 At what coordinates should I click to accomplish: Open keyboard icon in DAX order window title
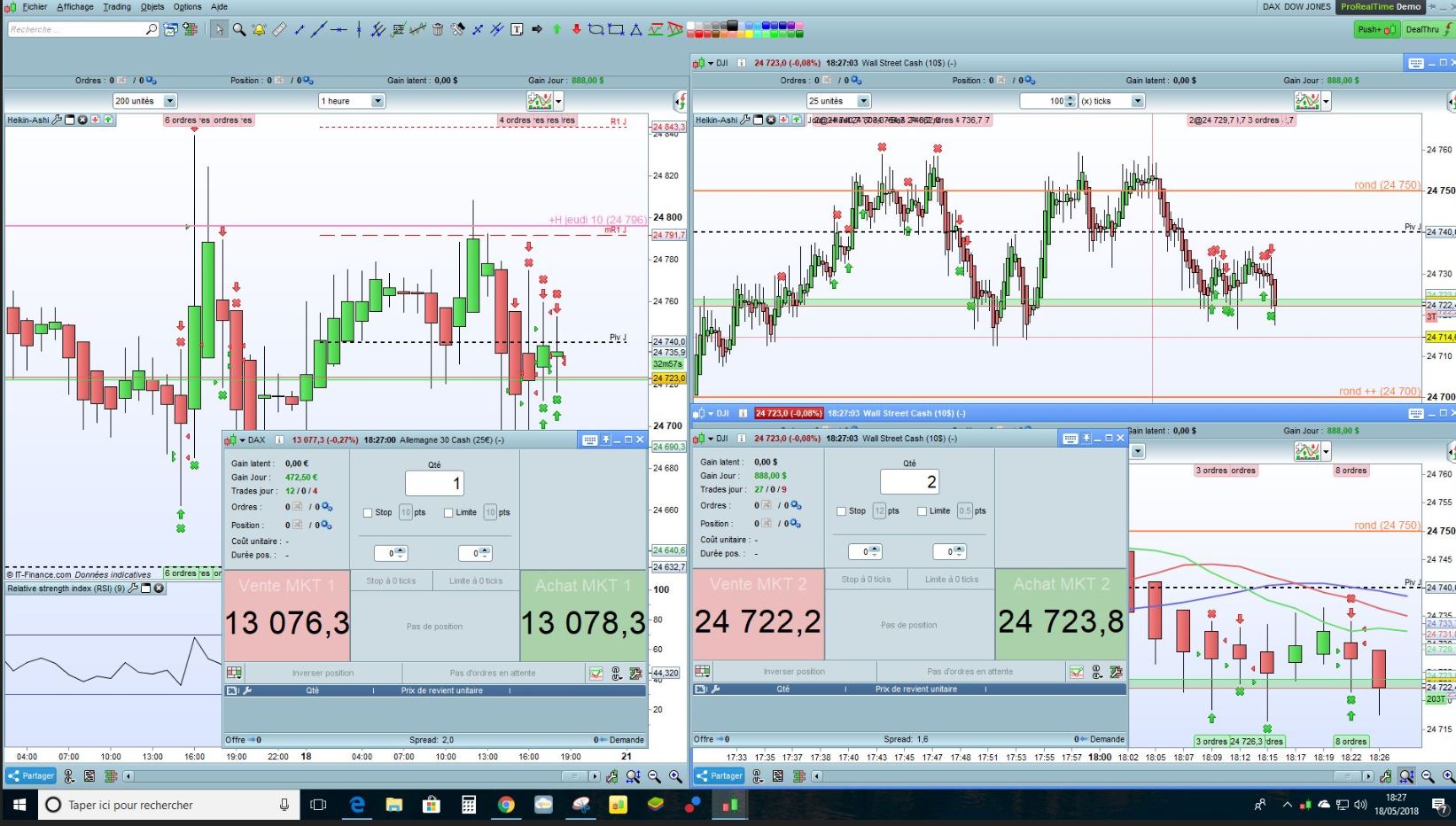pyautogui.click(x=590, y=440)
